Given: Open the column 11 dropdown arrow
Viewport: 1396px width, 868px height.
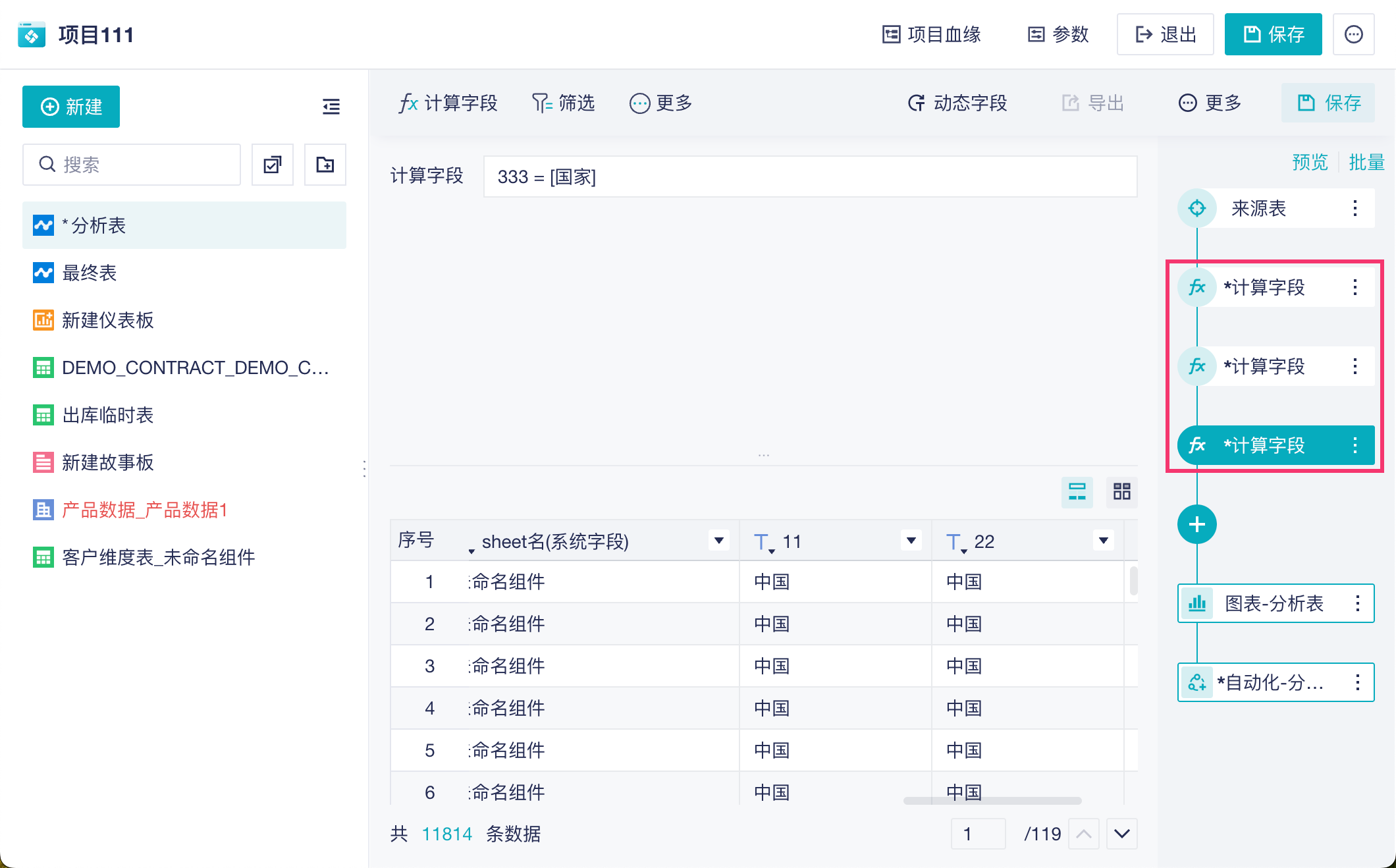Looking at the screenshot, I should click(x=911, y=541).
